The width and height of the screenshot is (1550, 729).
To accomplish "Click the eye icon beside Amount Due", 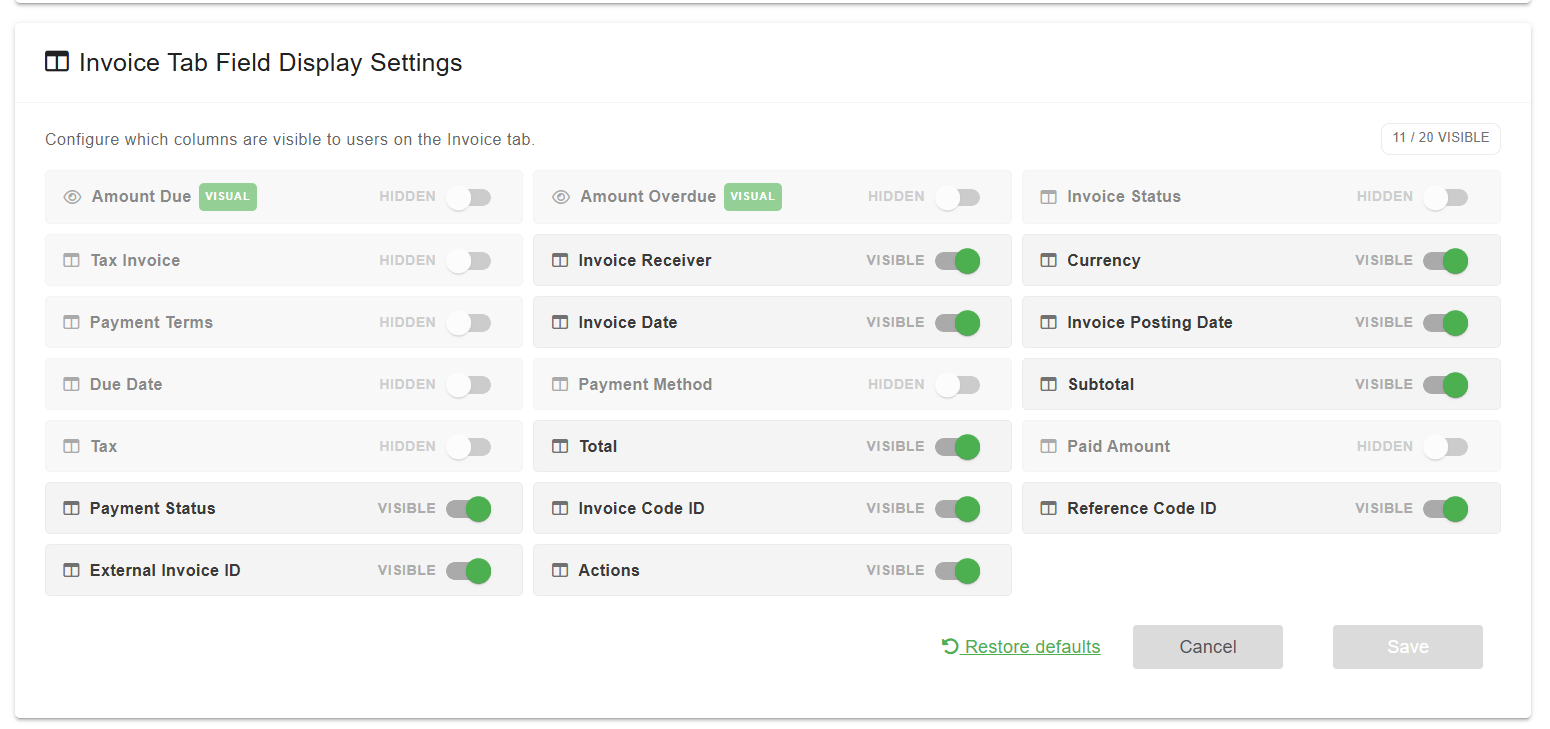I will [72, 197].
